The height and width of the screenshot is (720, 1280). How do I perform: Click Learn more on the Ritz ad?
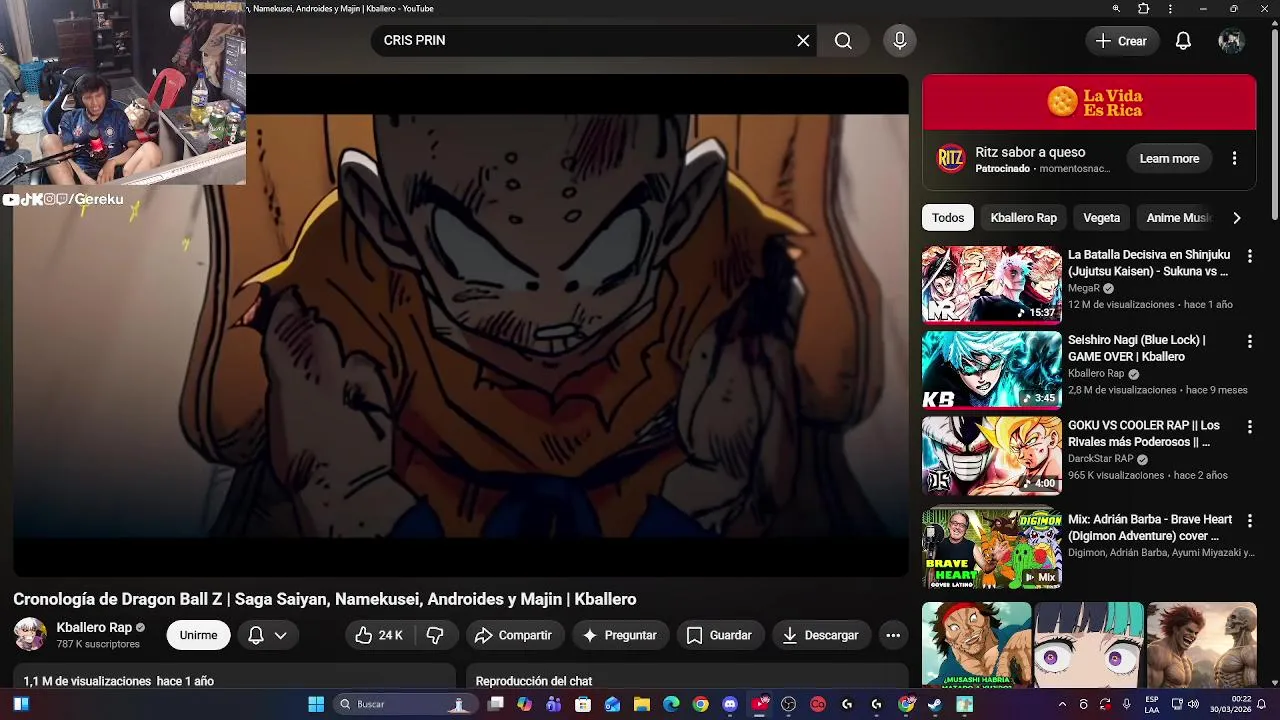coord(1169,158)
